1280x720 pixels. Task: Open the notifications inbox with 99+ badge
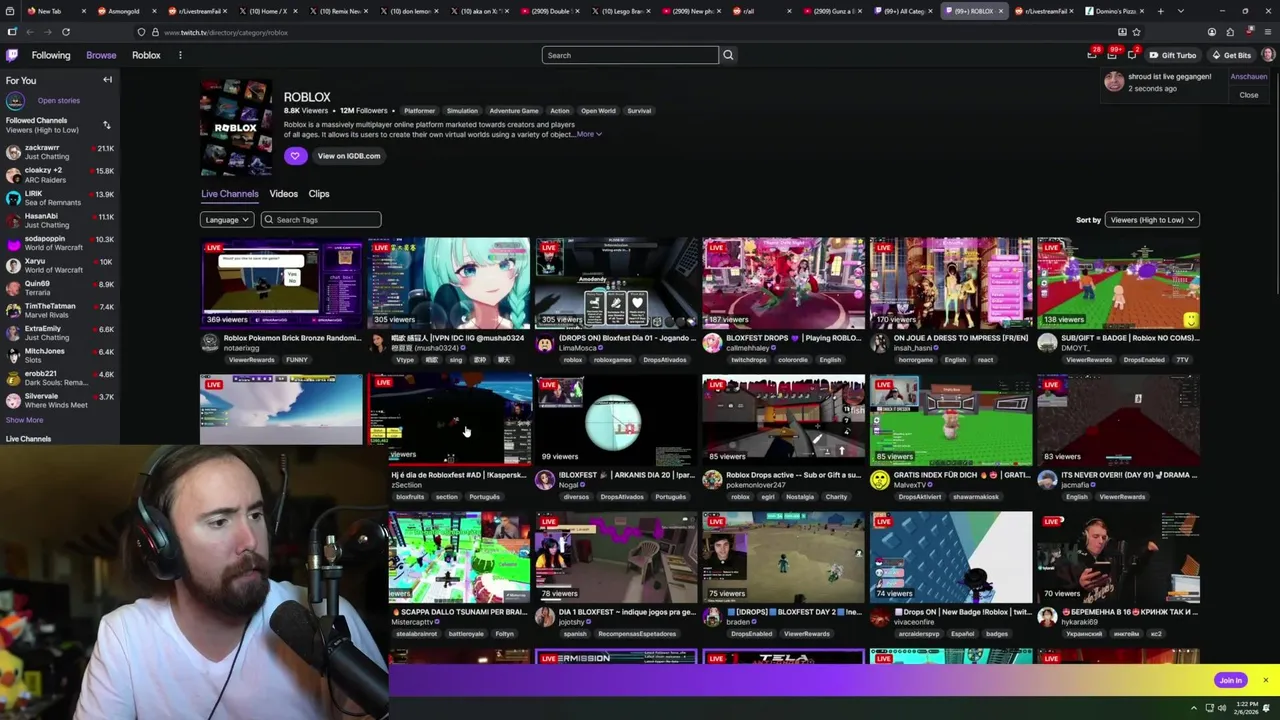tap(1112, 55)
